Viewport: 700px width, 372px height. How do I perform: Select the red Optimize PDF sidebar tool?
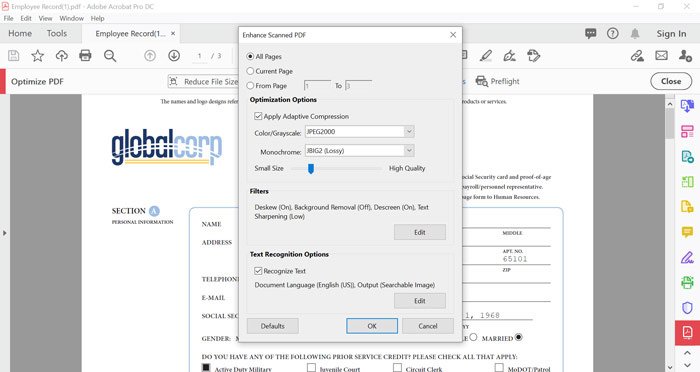687,333
